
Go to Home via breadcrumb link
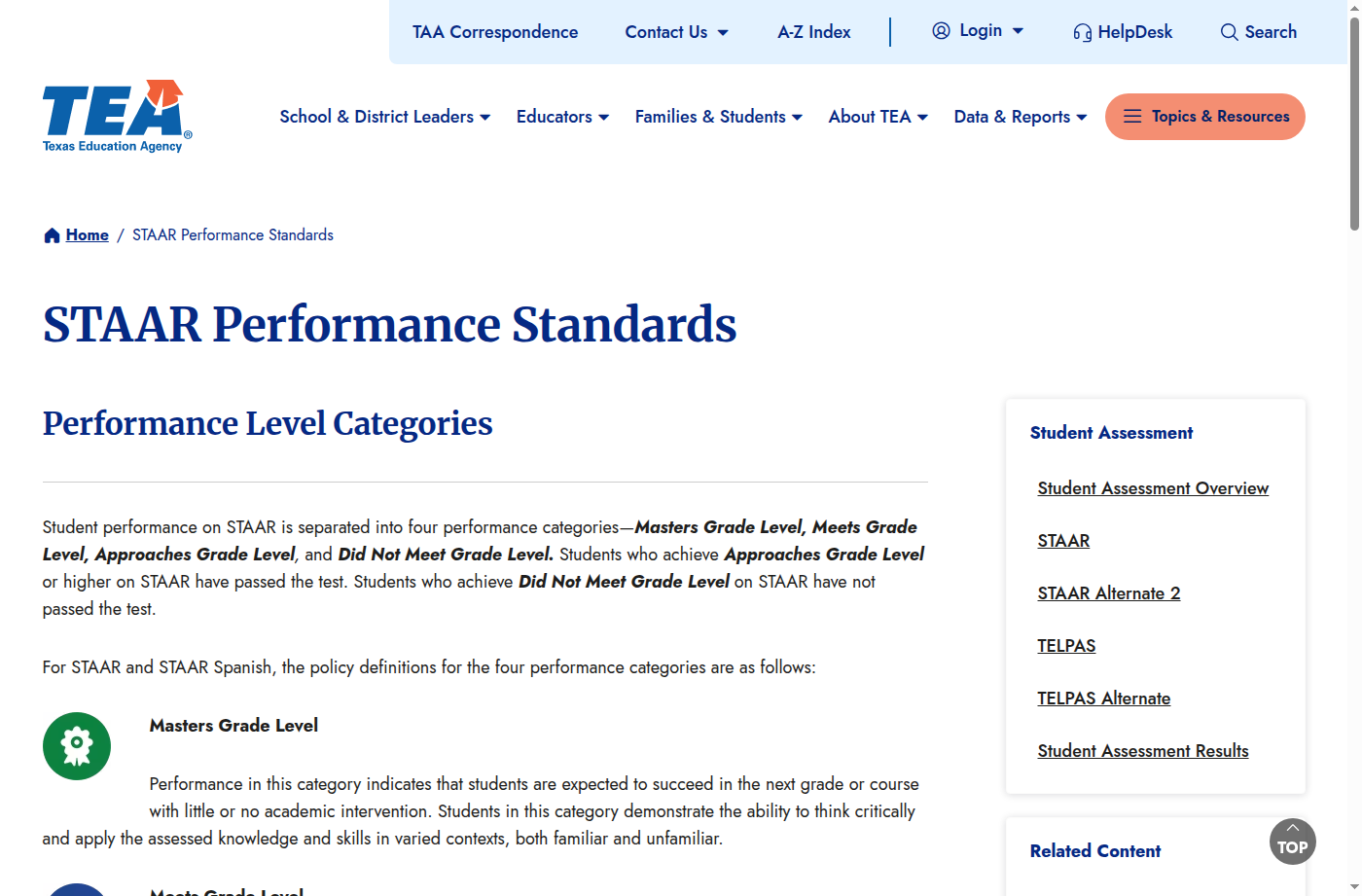pyautogui.click(x=88, y=235)
